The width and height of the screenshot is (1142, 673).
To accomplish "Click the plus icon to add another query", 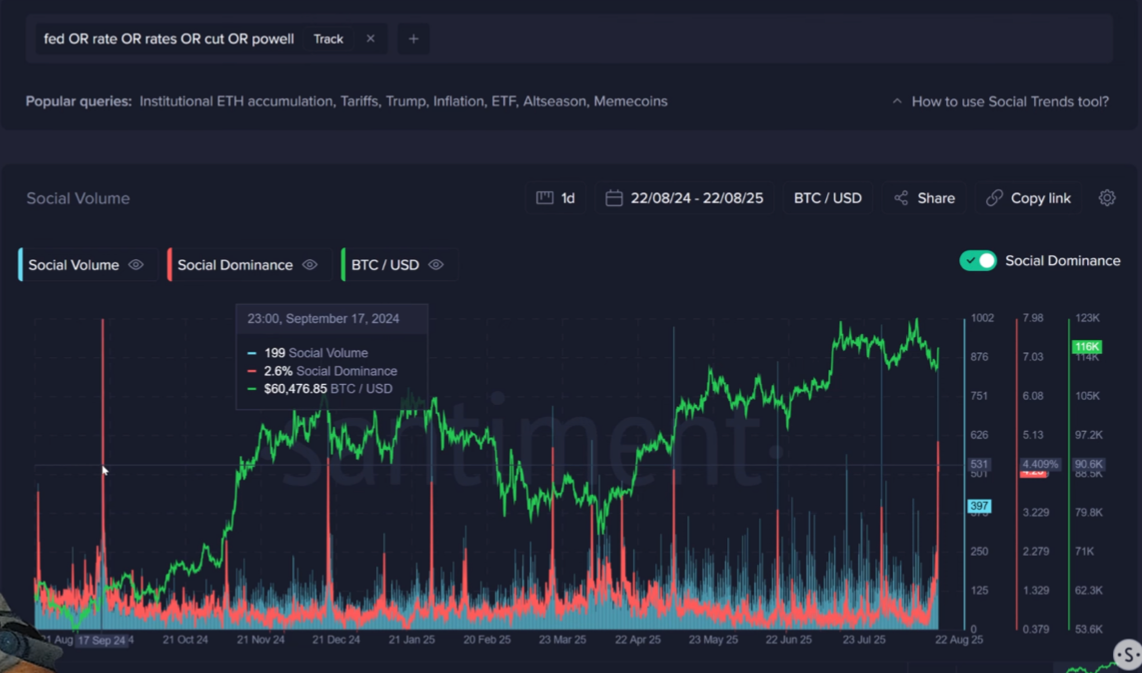I will [413, 38].
